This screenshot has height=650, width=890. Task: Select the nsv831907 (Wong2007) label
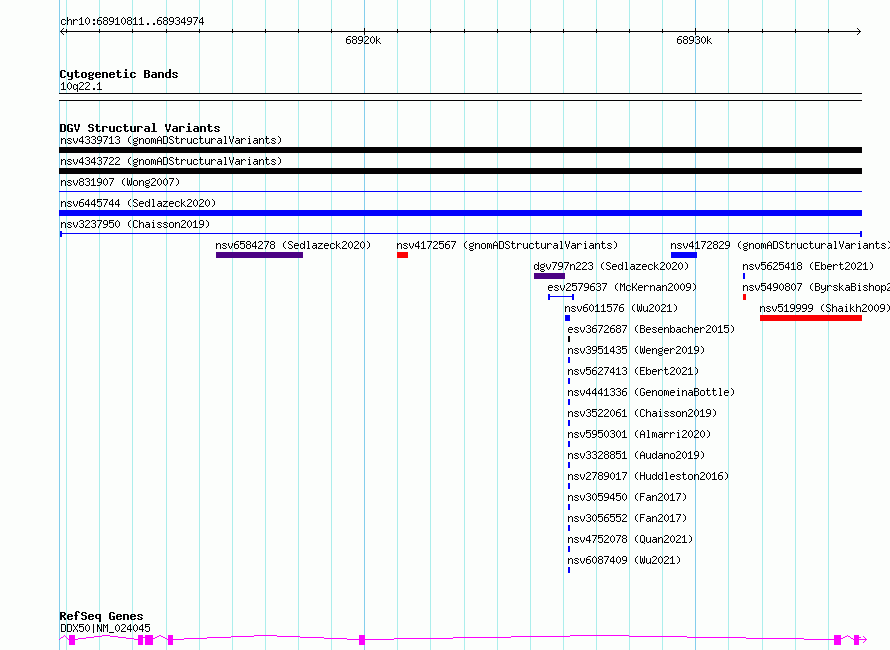pyautogui.click(x=120, y=182)
